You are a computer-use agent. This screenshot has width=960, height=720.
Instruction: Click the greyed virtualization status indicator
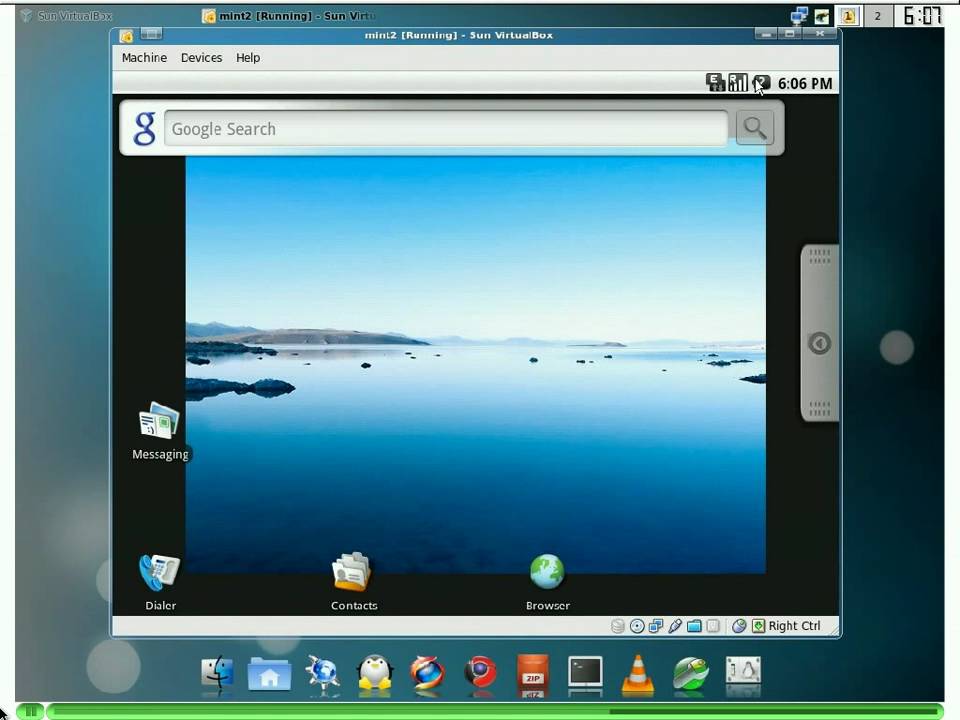[713, 626]
